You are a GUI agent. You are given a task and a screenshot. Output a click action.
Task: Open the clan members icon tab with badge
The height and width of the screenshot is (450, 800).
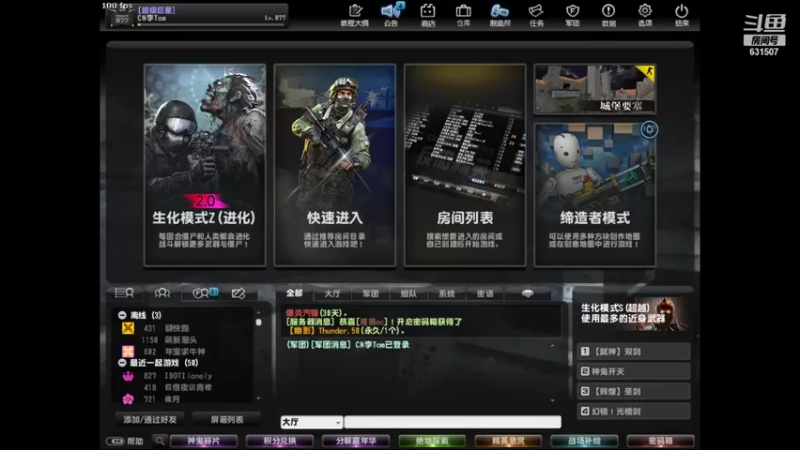click(x=205, y=293)
